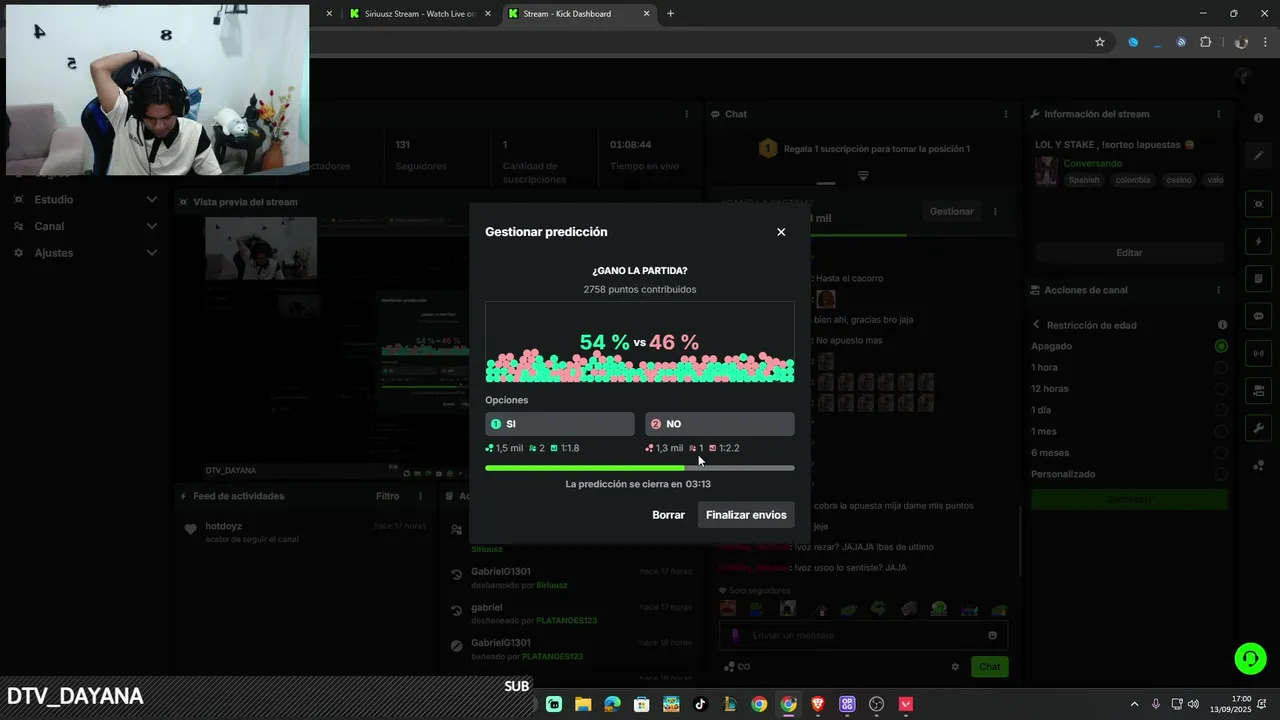Image resolution: width=1280 pixels, height=720 pixels.
Task: Select the 1 día radio option
Action: (1221, 410)
